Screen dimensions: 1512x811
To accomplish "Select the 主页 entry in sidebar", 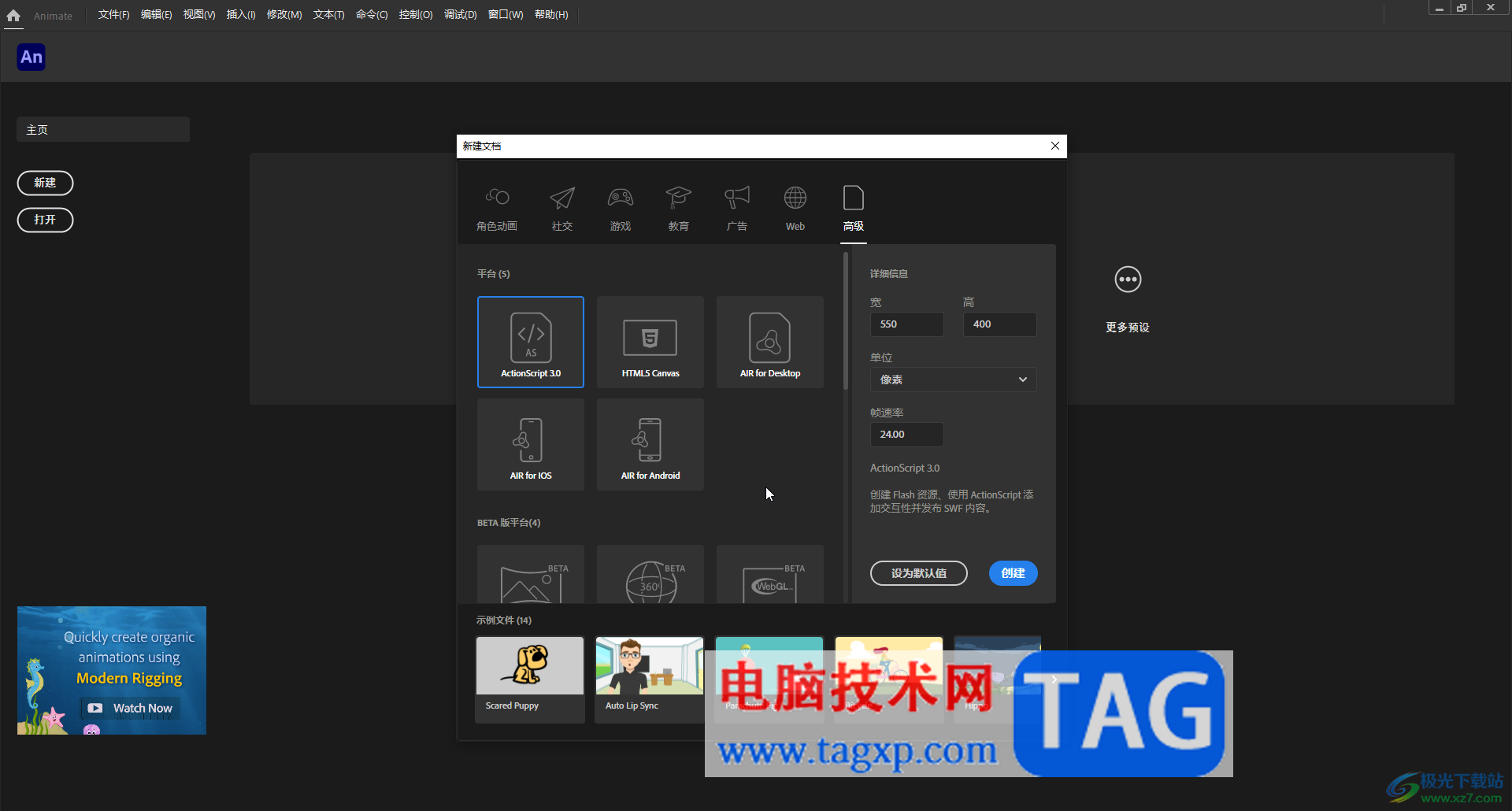I will 103,129.
